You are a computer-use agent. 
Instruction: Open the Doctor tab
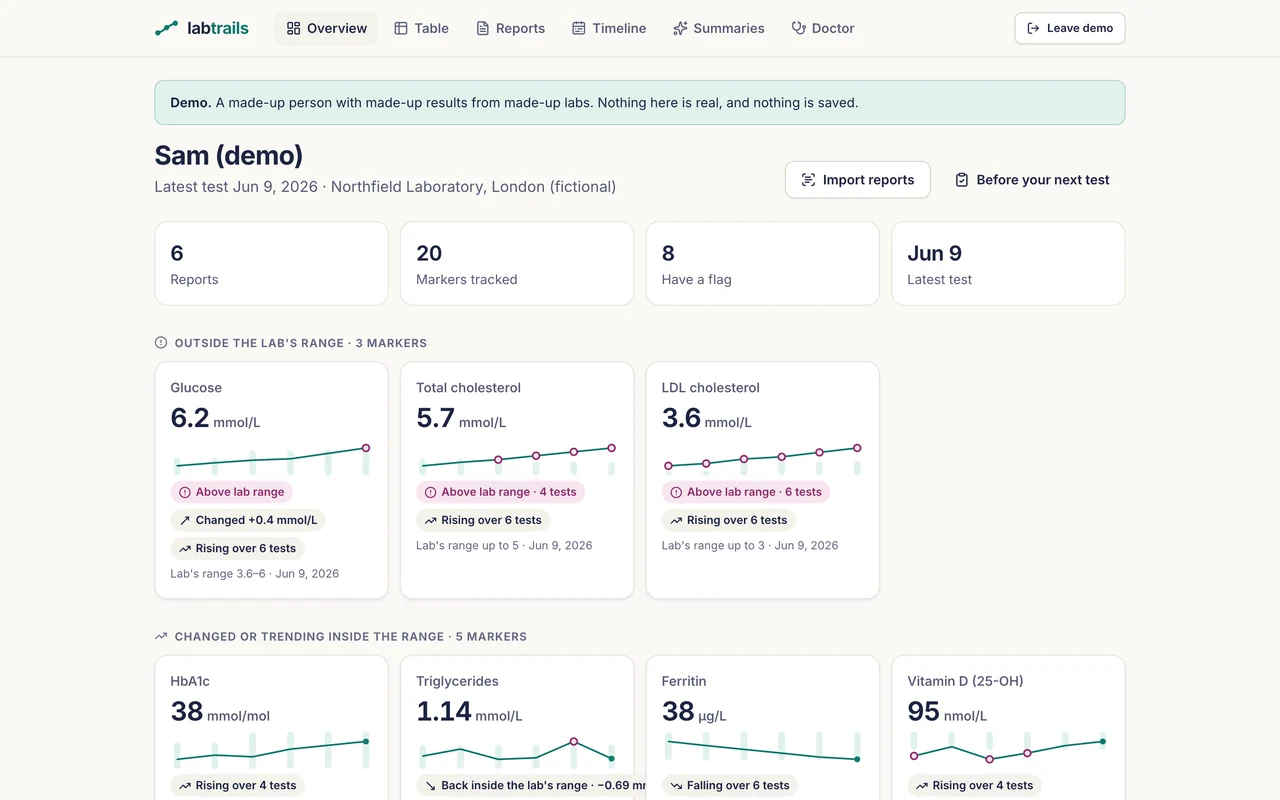point(823,28)
